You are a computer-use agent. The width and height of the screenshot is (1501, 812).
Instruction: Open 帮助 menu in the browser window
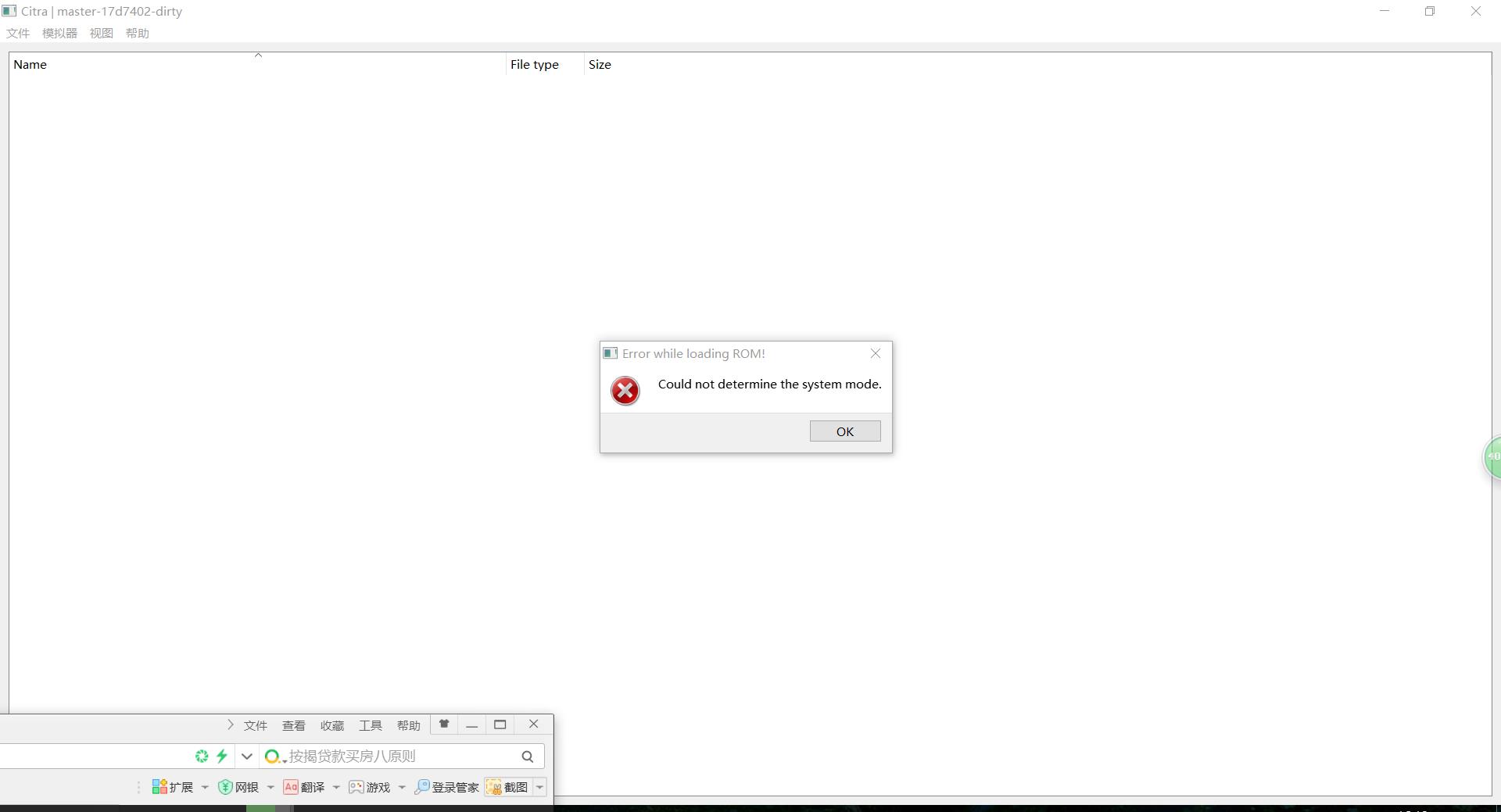coord(409,725)
